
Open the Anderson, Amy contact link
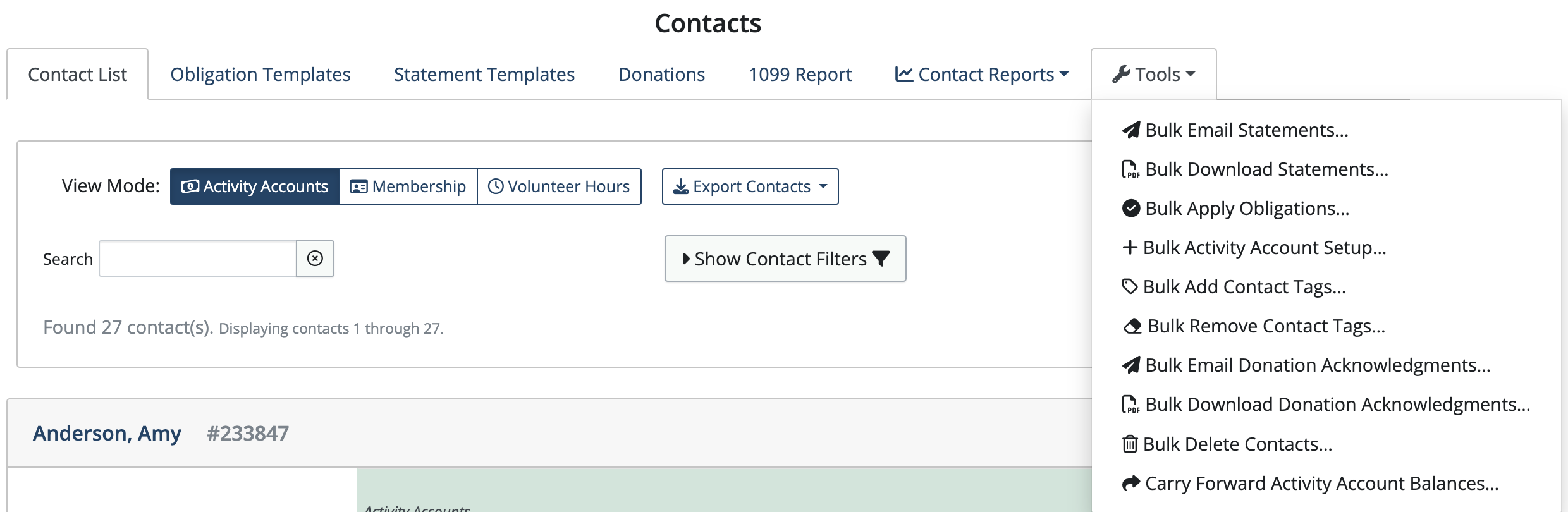coord(107,434)
